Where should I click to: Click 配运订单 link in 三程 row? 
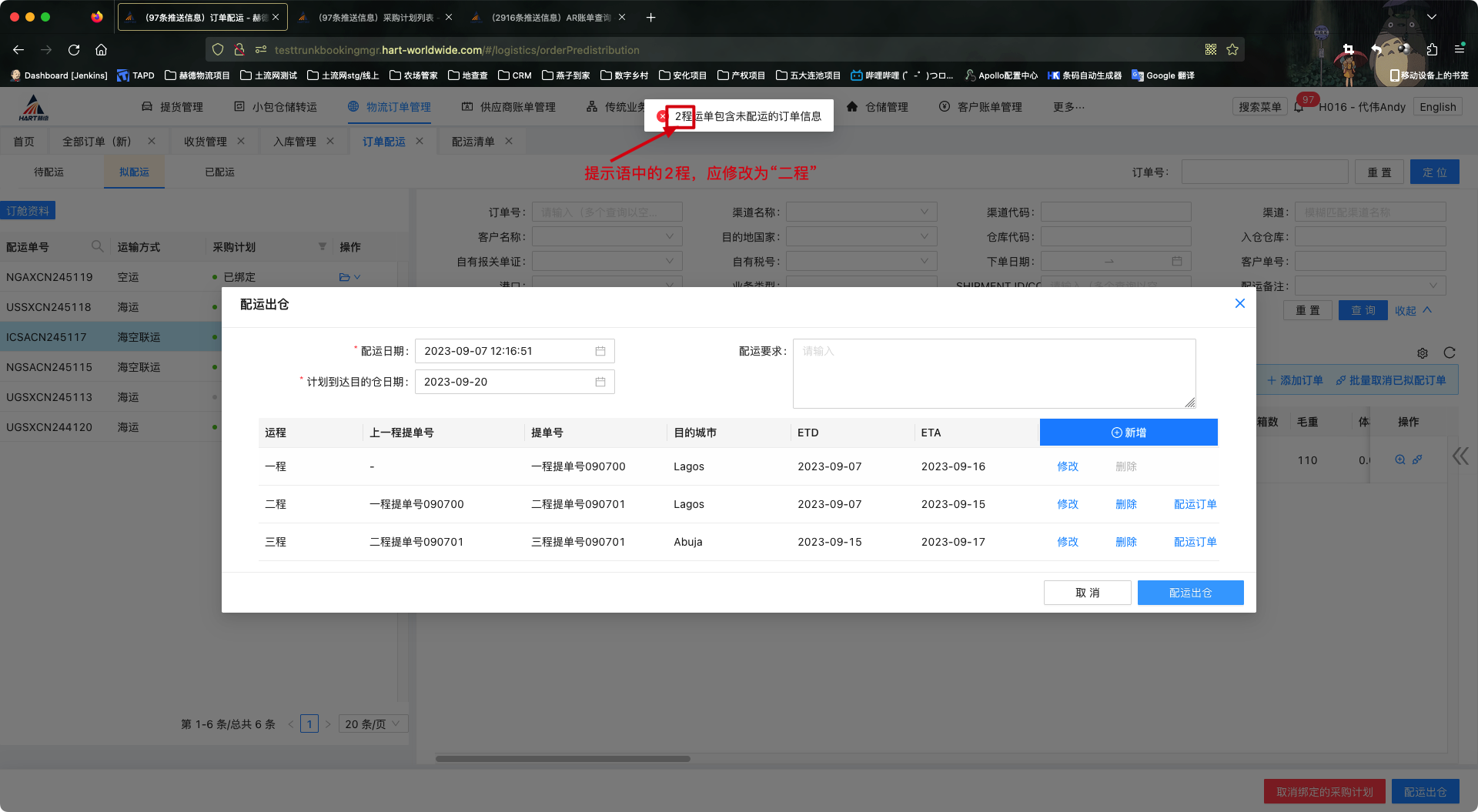click(1195, 542)
